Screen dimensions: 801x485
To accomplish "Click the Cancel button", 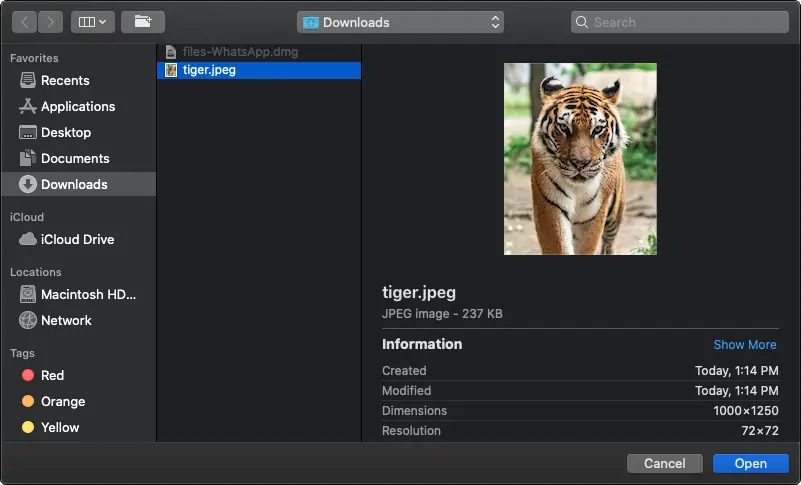I will [665, 464].
